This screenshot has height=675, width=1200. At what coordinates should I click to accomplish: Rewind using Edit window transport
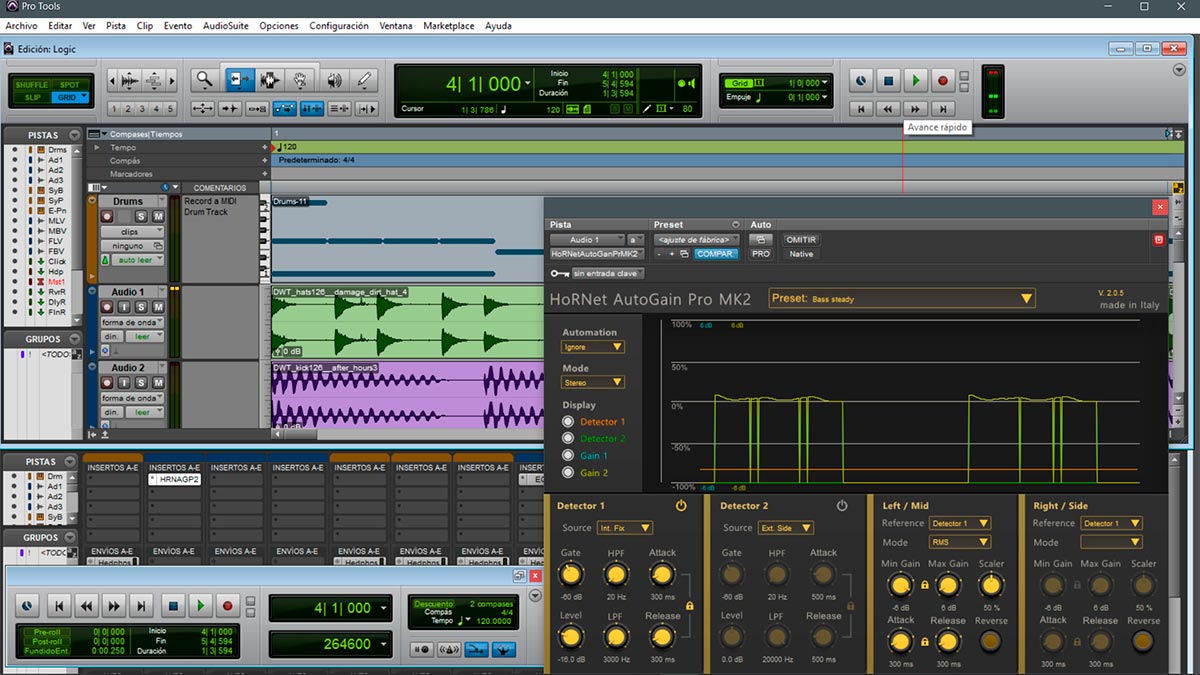pyautogui.click(x=888, y=108)
